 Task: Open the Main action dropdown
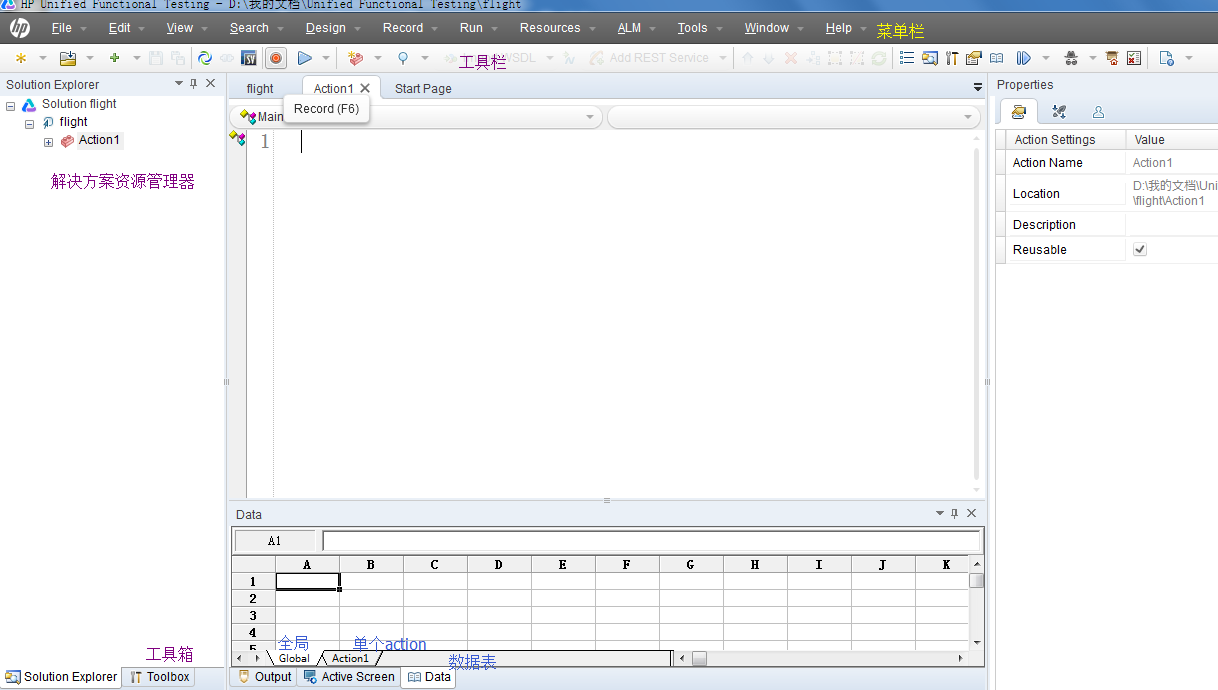pos(590,117)
